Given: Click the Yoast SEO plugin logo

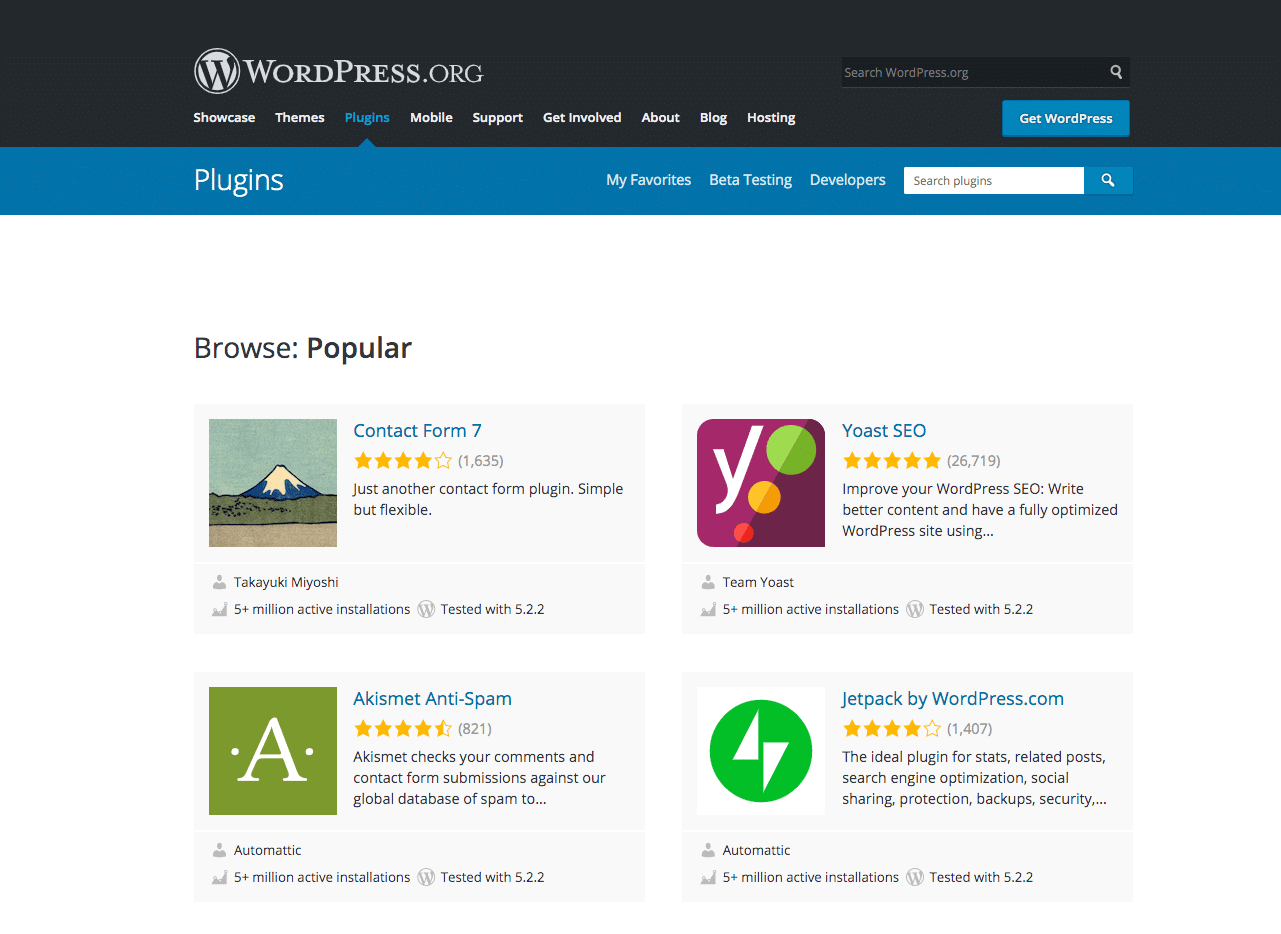Looking at the screenshot, I should click(760, 483).
